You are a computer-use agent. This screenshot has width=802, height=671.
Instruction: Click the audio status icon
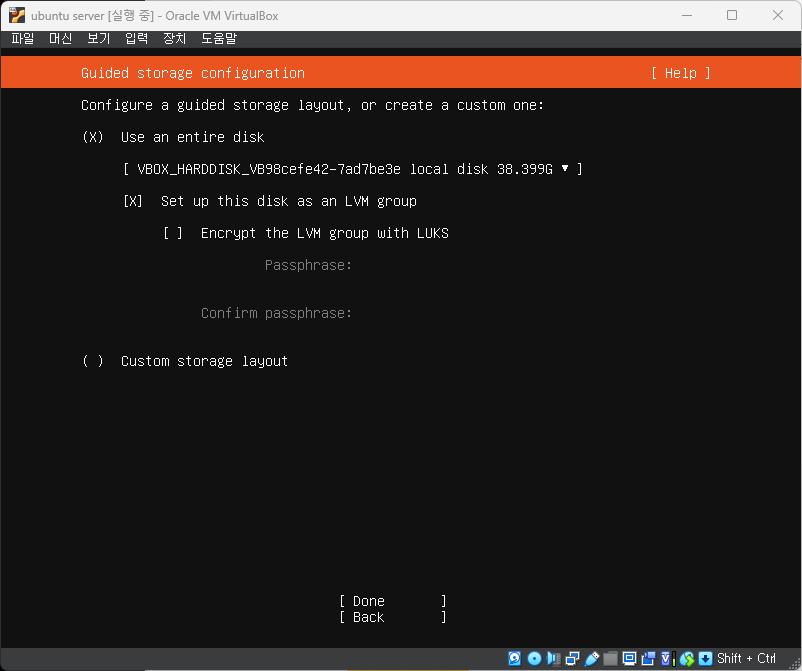[553, 658]
